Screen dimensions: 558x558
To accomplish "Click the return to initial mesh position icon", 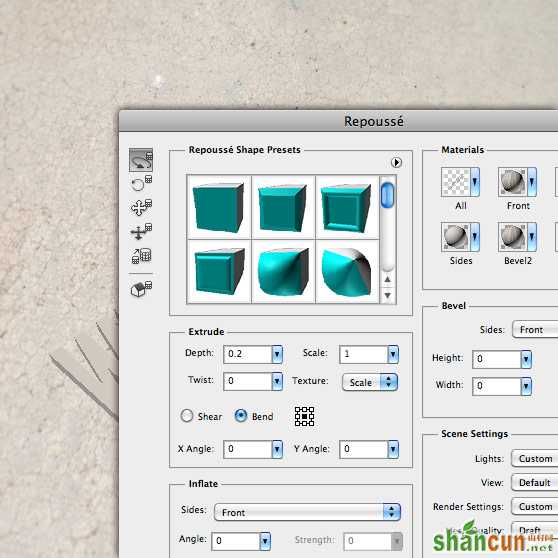I will pyautogui.click(x=141, y=288).
